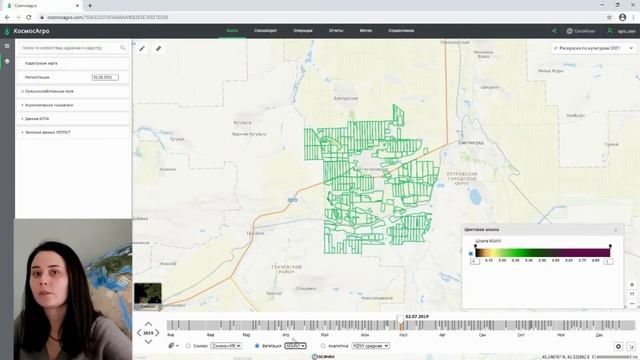Click the Кадастровая карта row

[73, 63]
